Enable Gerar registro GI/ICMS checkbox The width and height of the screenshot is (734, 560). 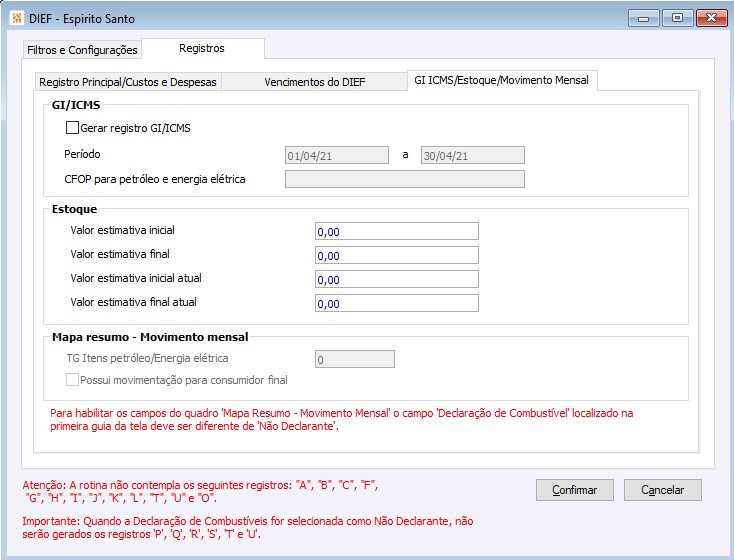pyautogui.click(x=72, y=128)
